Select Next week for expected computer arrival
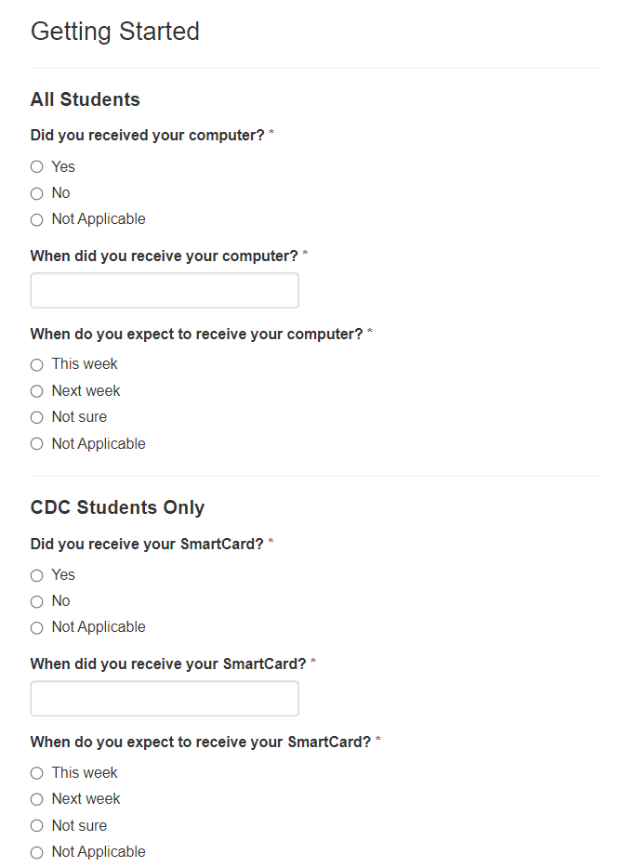This screenshot has width=621, height=867. pos(37,391)
